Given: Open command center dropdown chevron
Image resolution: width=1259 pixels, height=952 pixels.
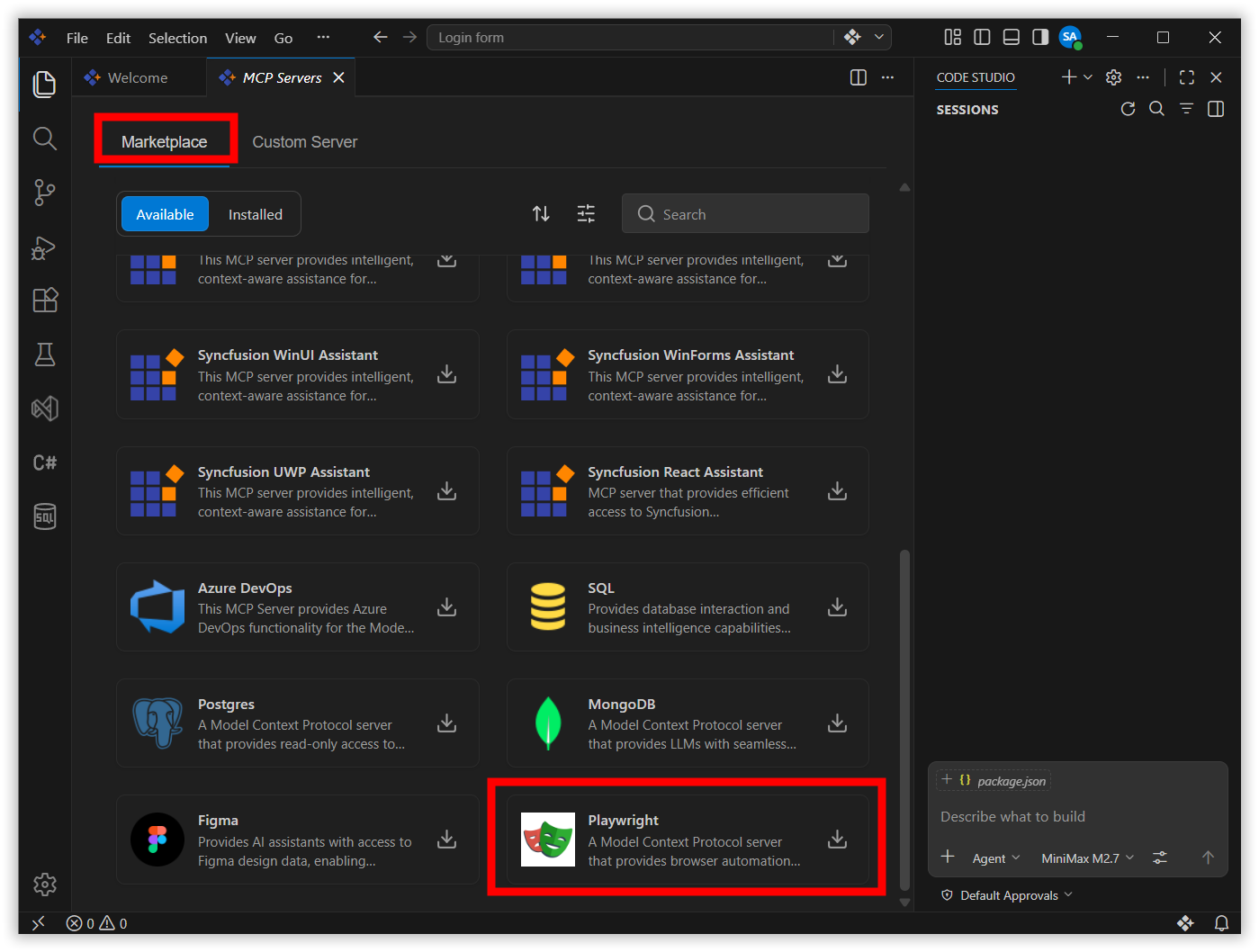Looking at the screenshot, I should tap(879, 37).
